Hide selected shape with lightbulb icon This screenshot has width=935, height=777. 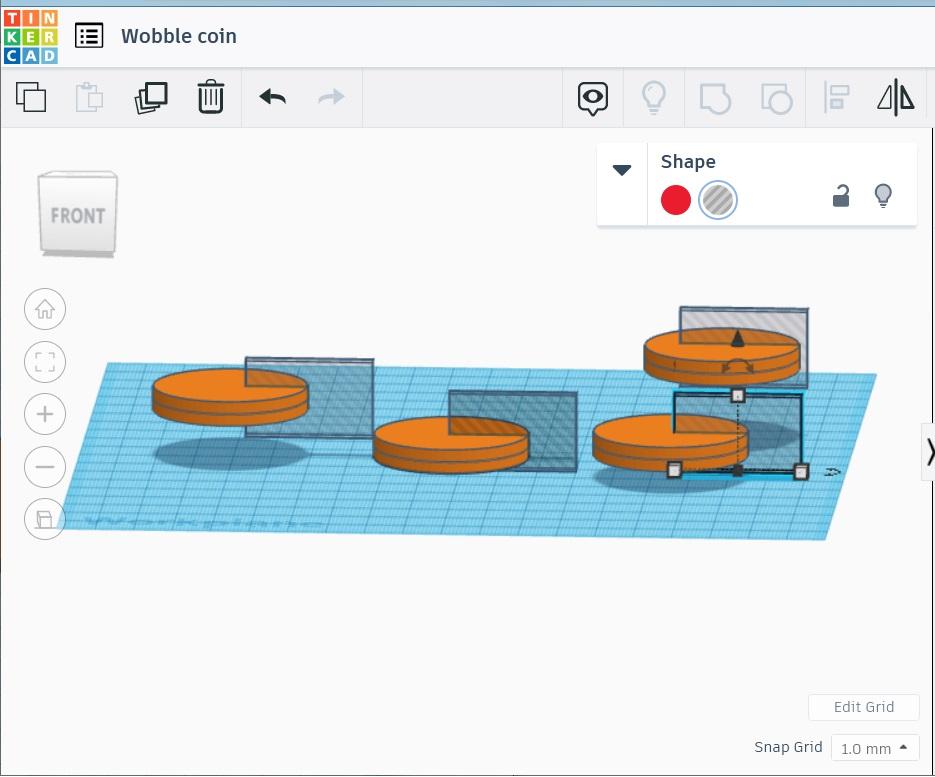(883, 196)
